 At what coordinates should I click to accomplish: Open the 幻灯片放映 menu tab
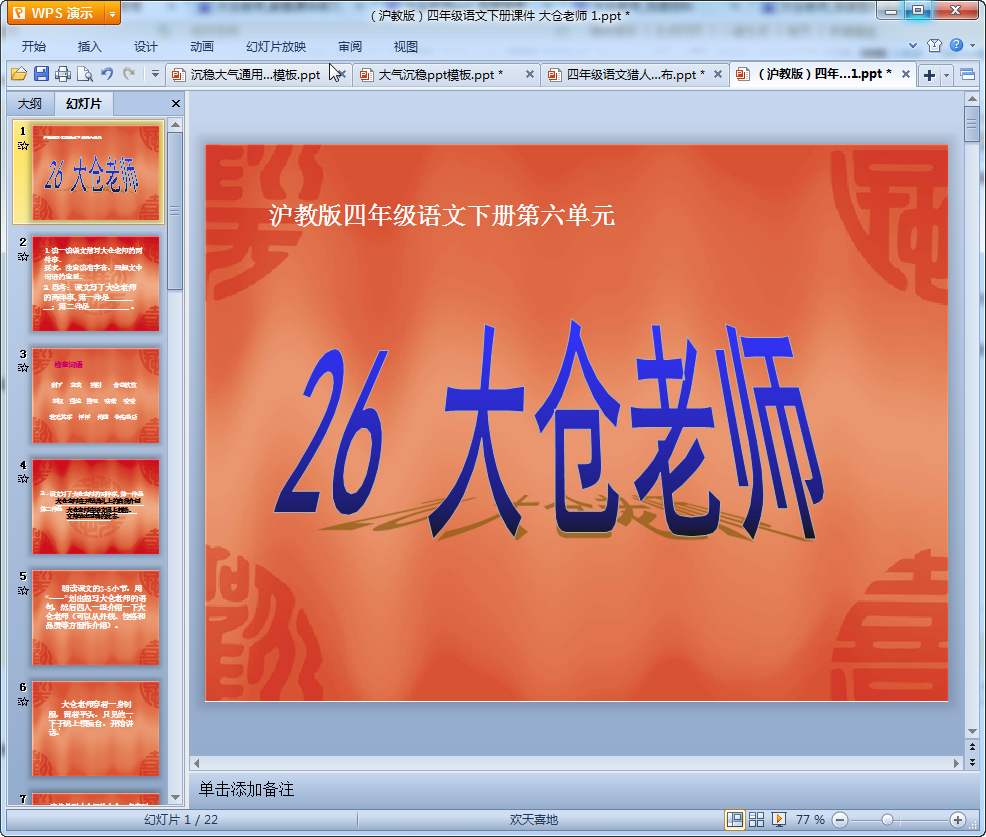tap(276, 47)
